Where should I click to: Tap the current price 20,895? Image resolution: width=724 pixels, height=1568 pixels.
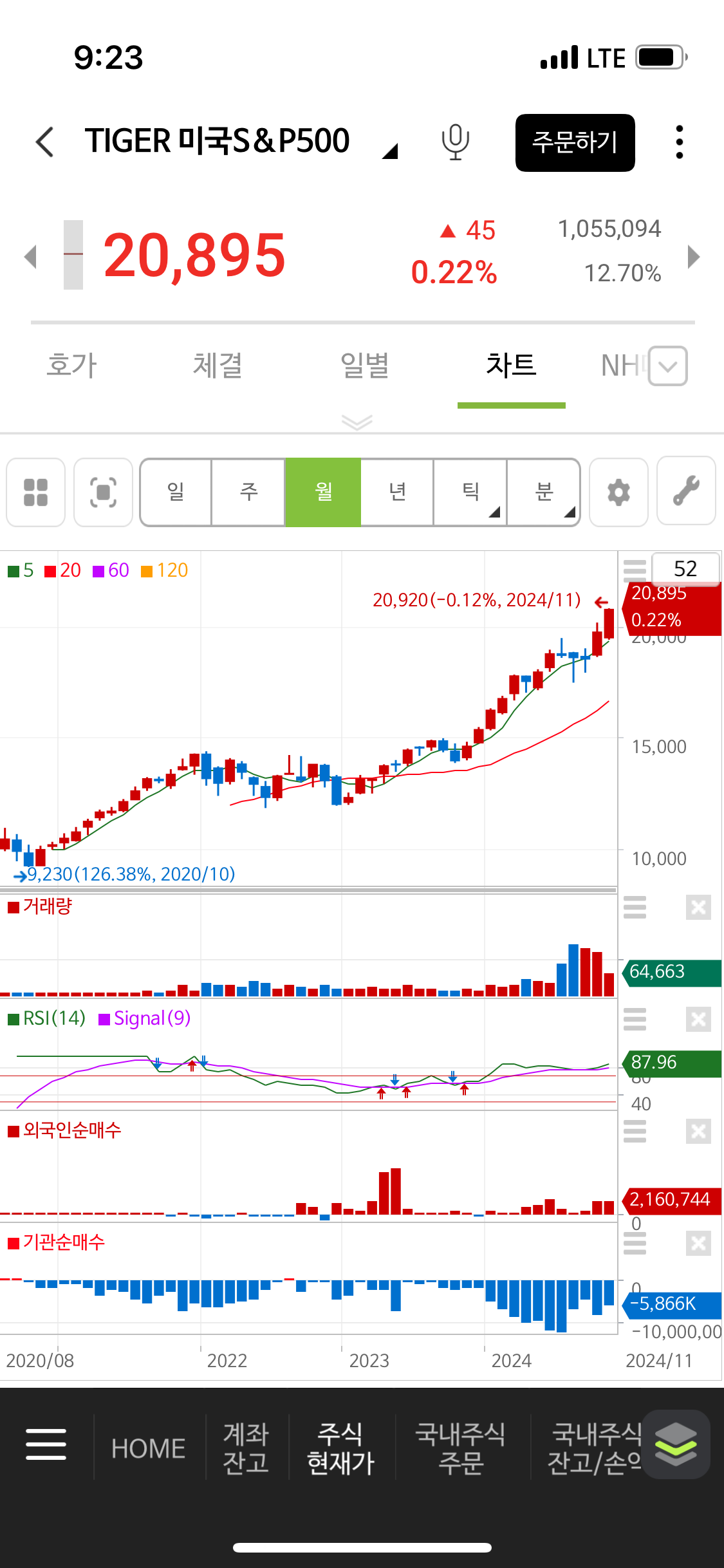(194, 256)
